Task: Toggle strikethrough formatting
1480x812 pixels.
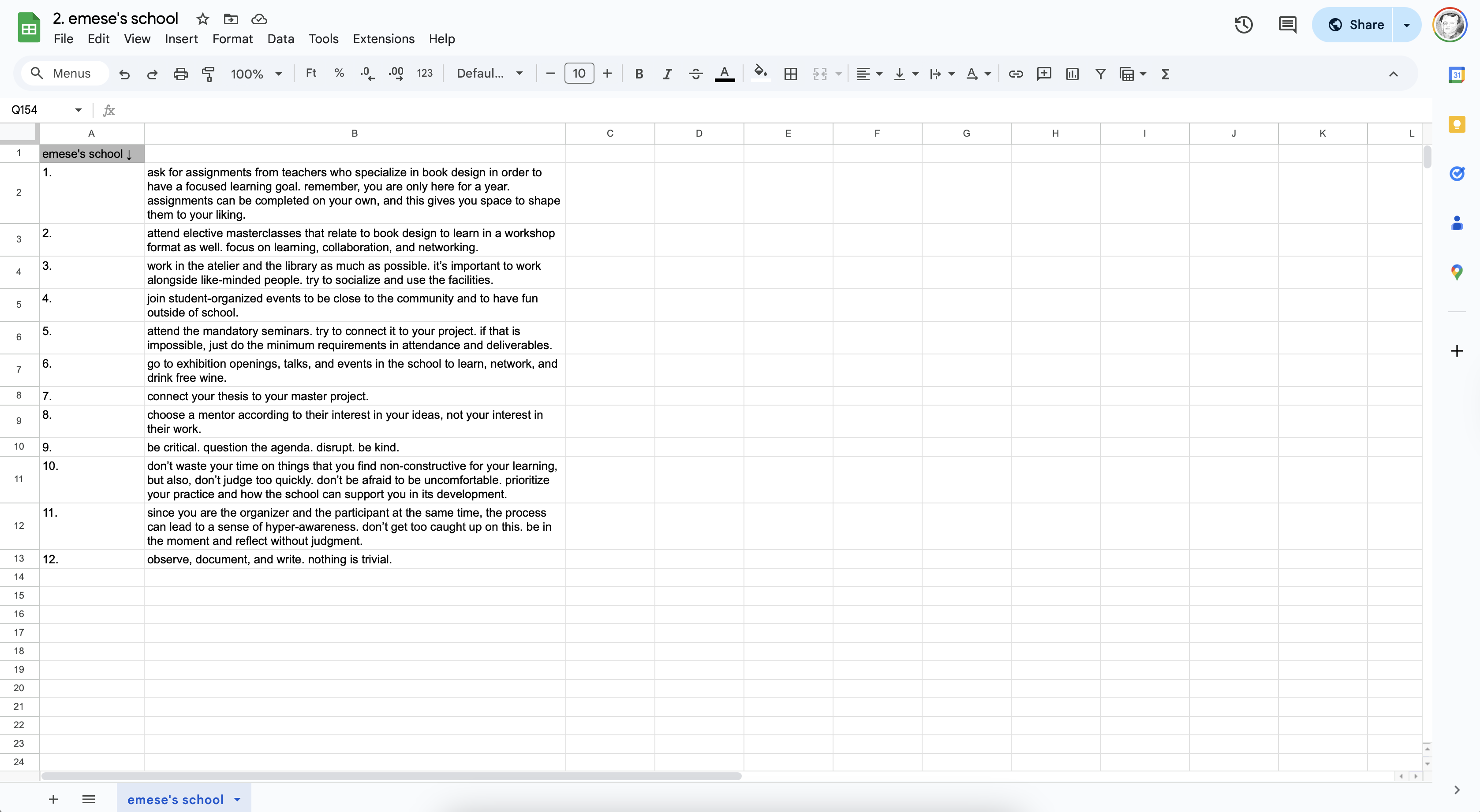Action: tap(695, 74)
